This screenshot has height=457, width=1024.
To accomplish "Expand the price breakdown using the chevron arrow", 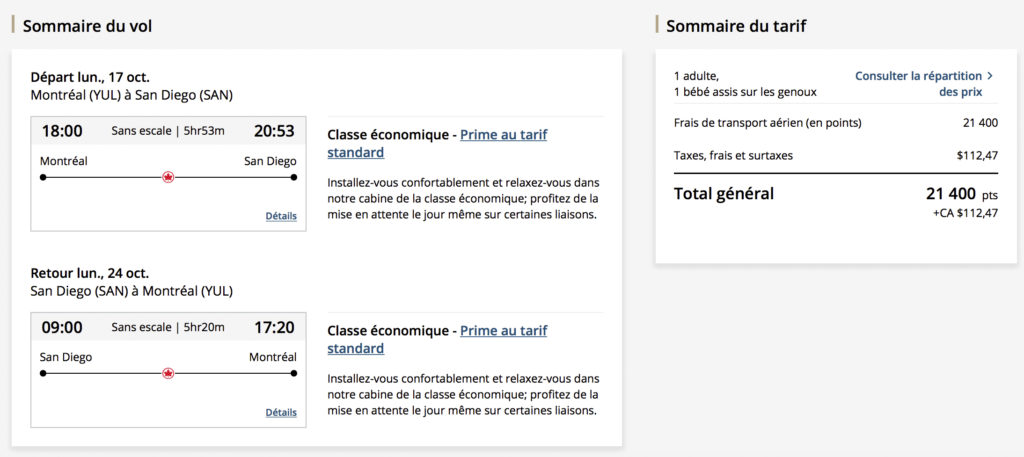I will tap(989, 75).
